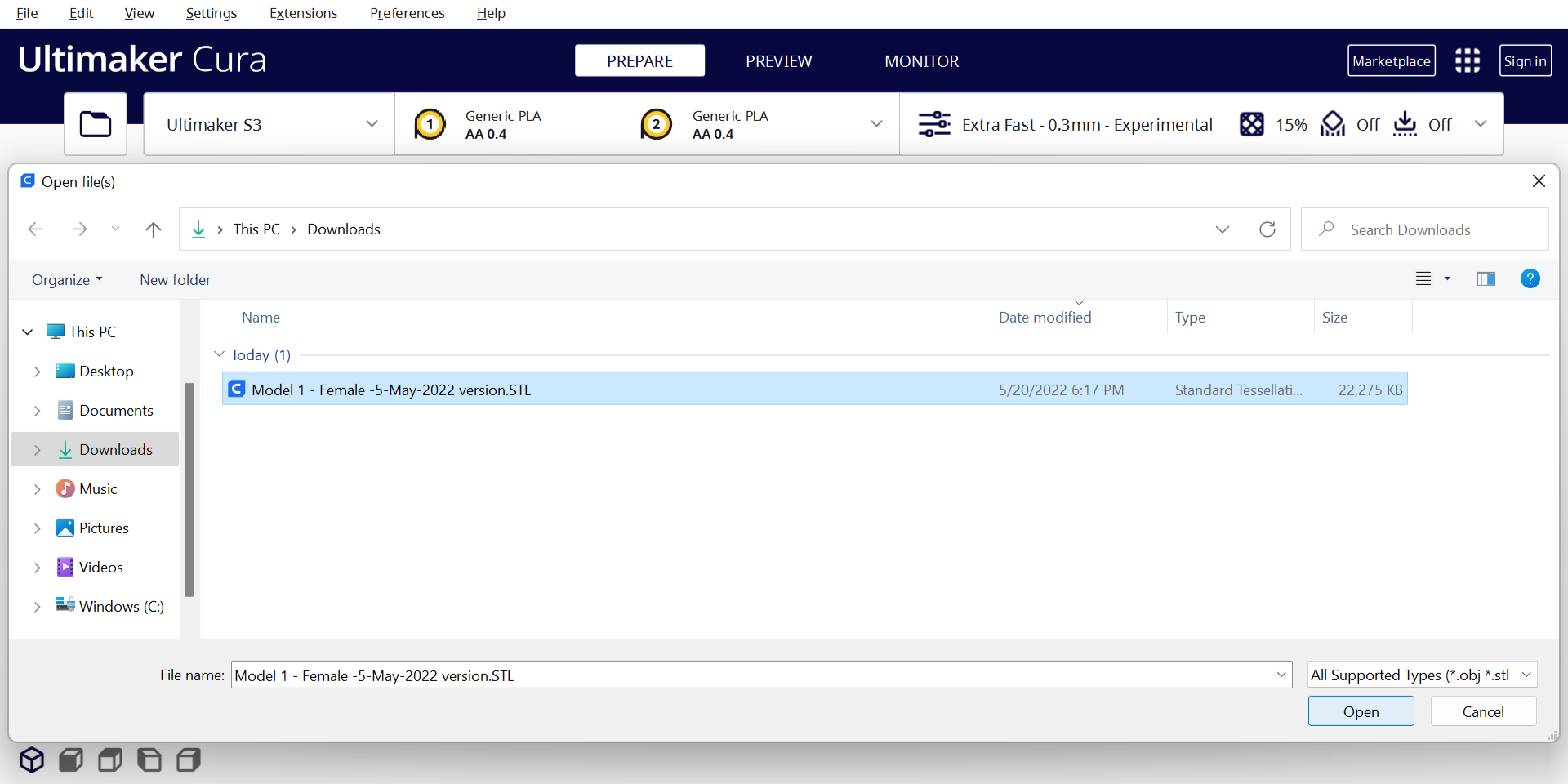Click the open folder icon in Cura
The image size is (1568, 784).
[96, 124]
